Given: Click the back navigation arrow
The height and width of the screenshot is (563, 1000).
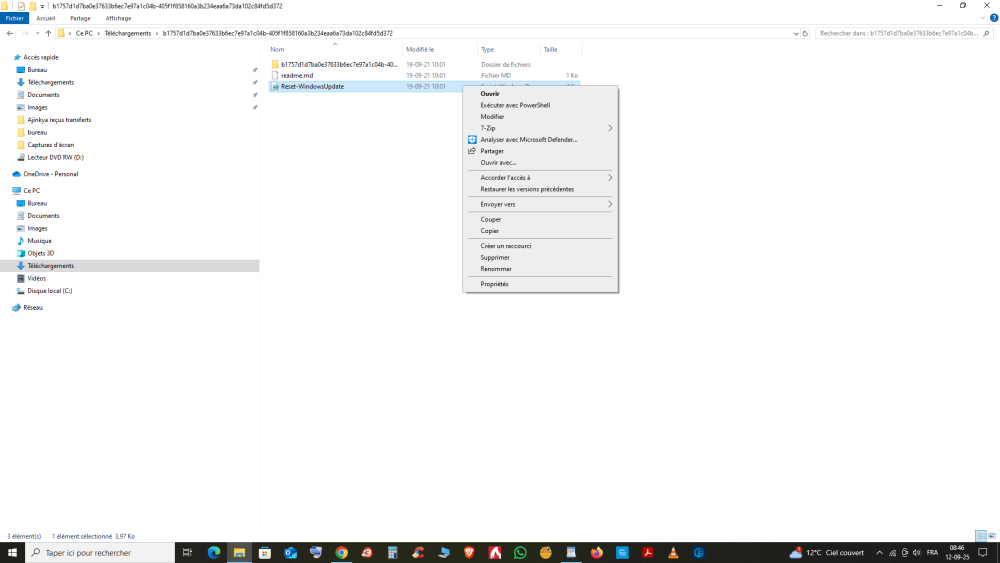Looking at the screenshot, I should tap(10, 33).
